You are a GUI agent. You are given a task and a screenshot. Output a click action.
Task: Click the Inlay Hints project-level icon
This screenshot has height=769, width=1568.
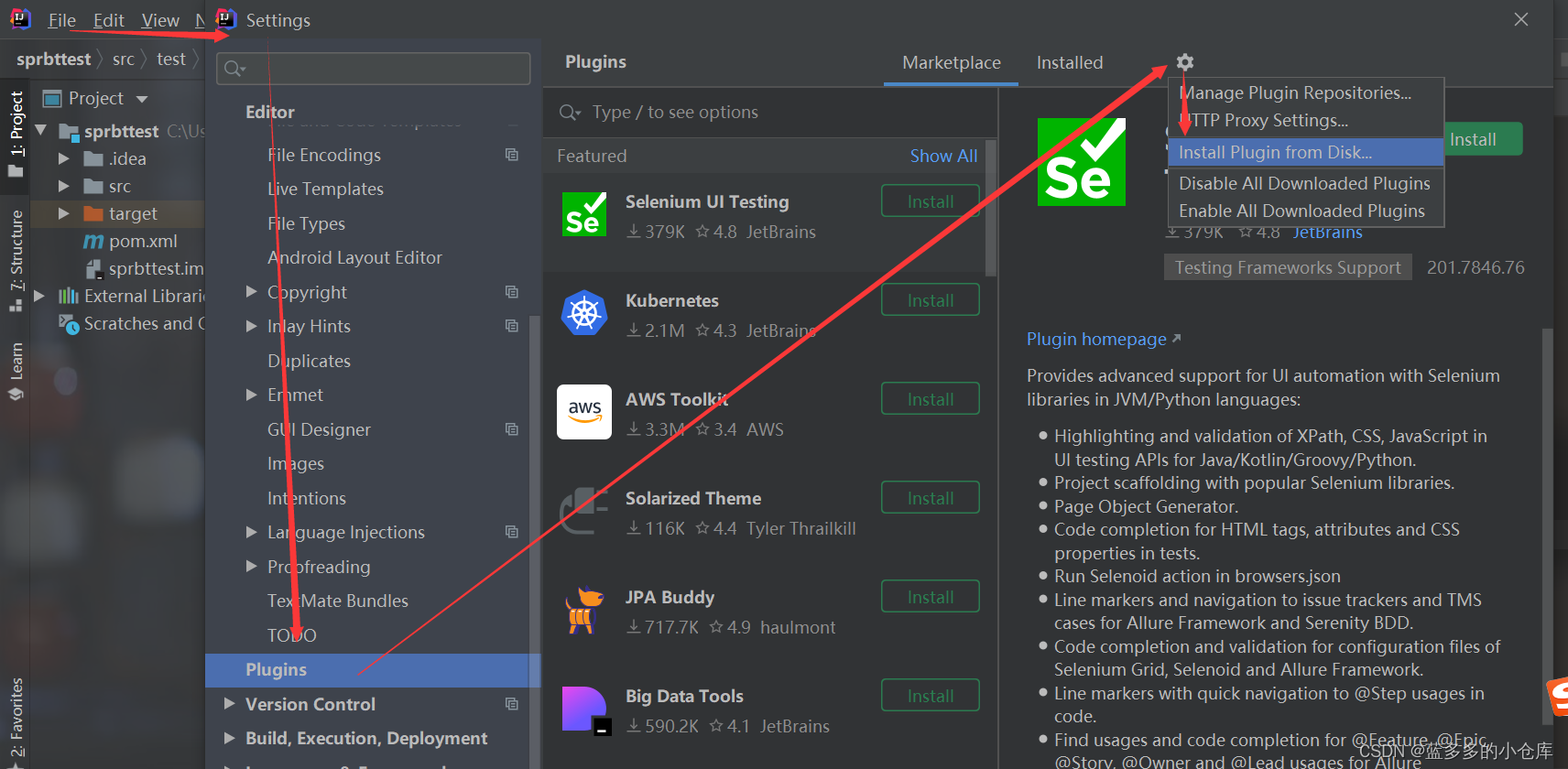pos(512,326)
